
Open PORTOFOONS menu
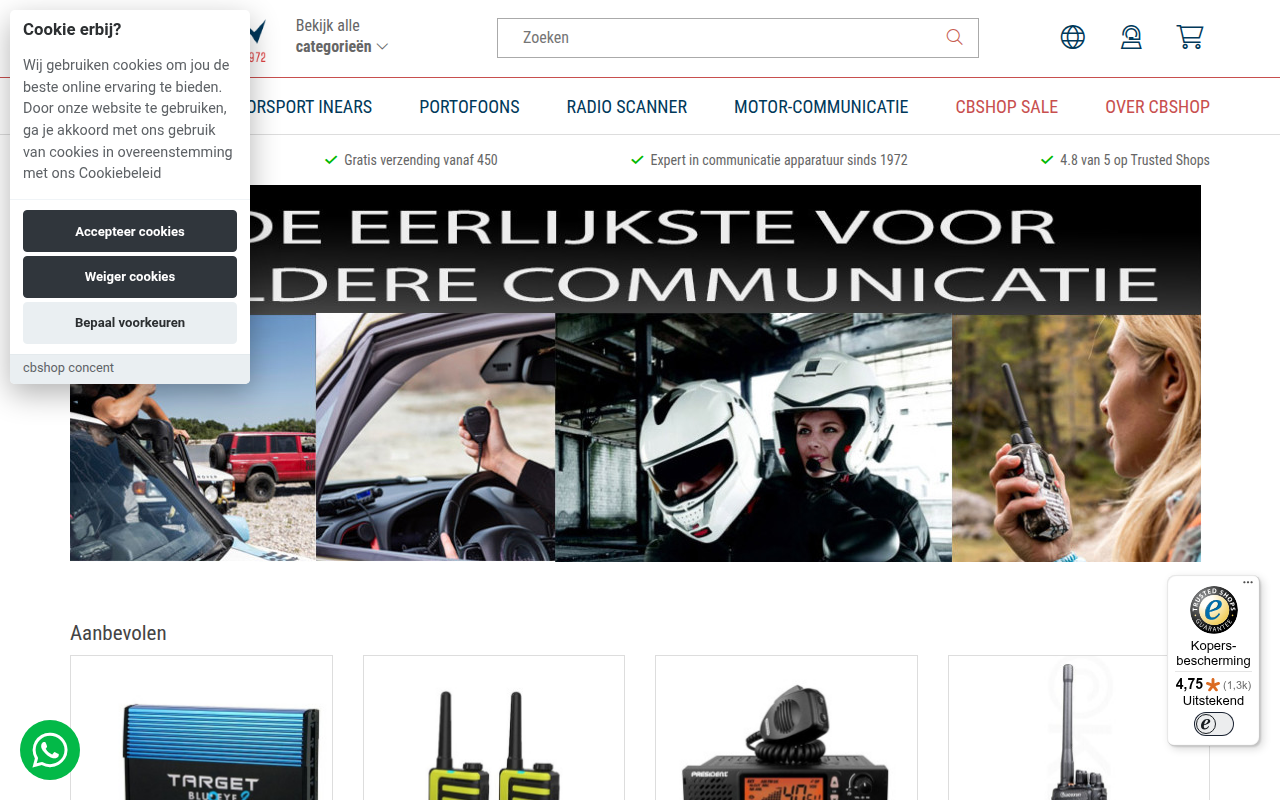click(469, 107)
